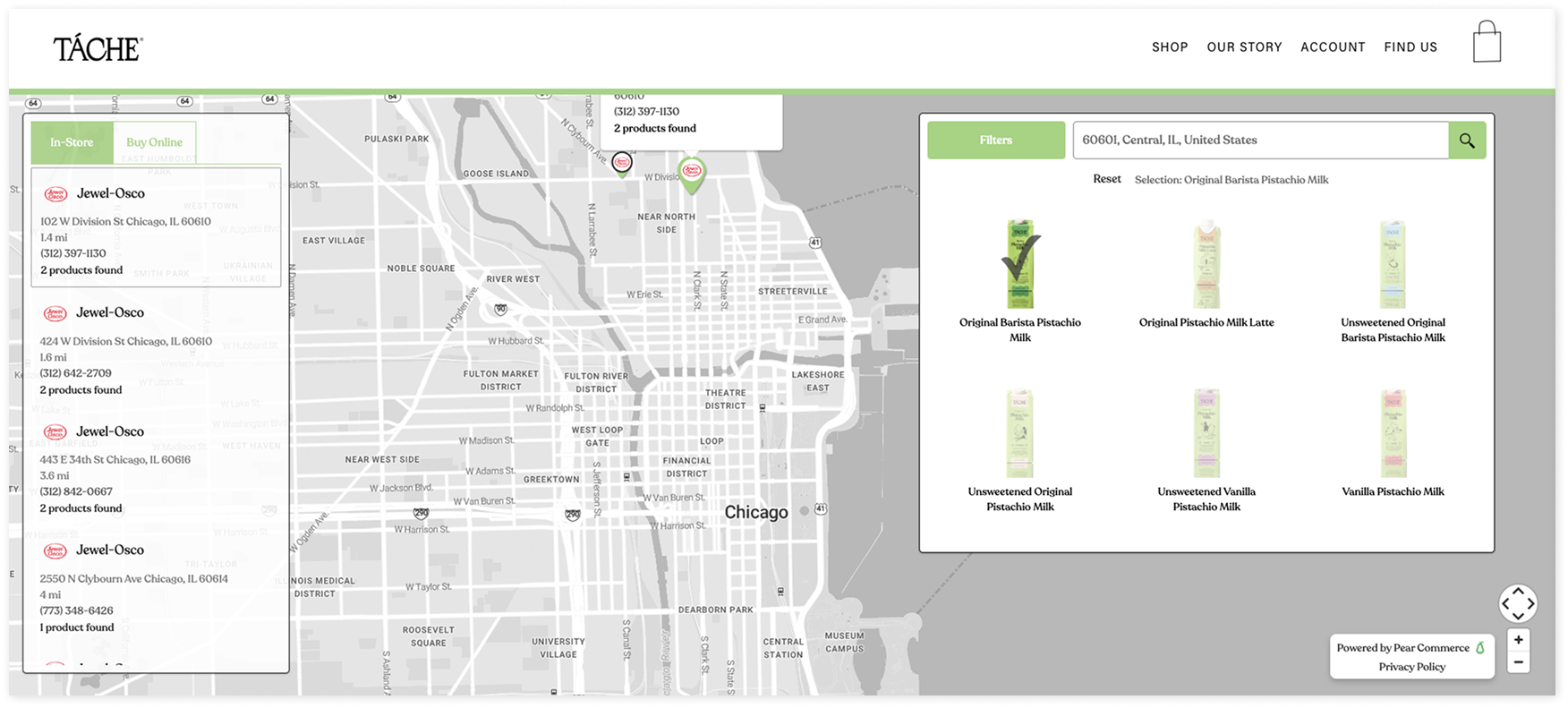Click '1 product found' text
The width and height of the screenshot is (1568, 708).
[x=77, y=627]
